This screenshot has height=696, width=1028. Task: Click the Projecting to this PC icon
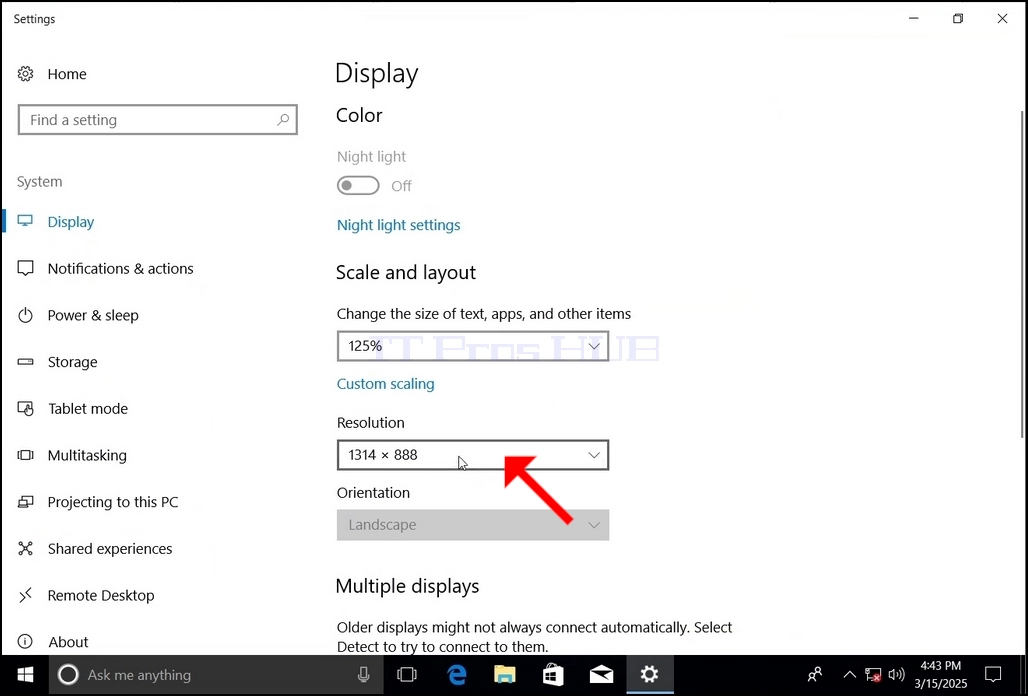26,502
